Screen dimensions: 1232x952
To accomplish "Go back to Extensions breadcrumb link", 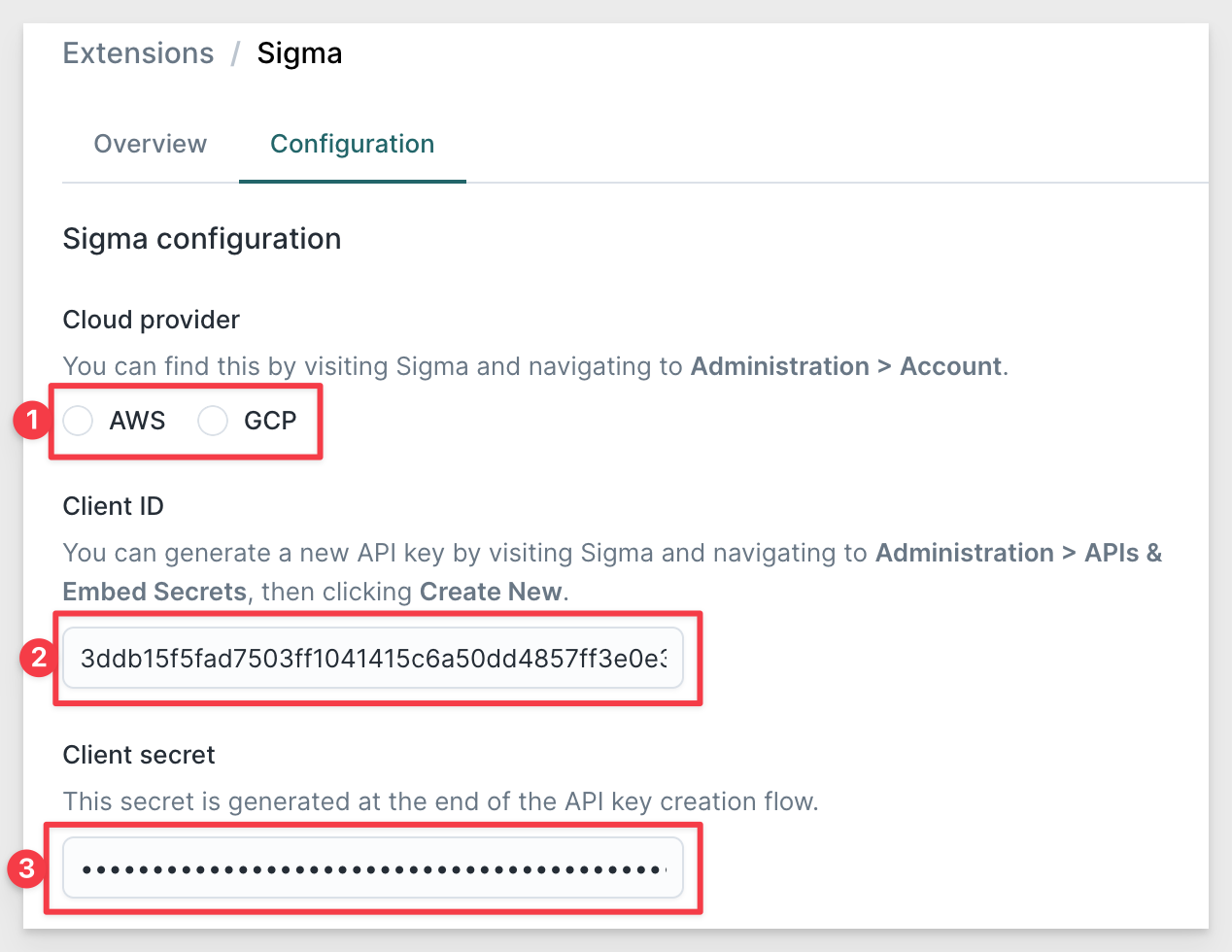I will [x=139, y=53].
